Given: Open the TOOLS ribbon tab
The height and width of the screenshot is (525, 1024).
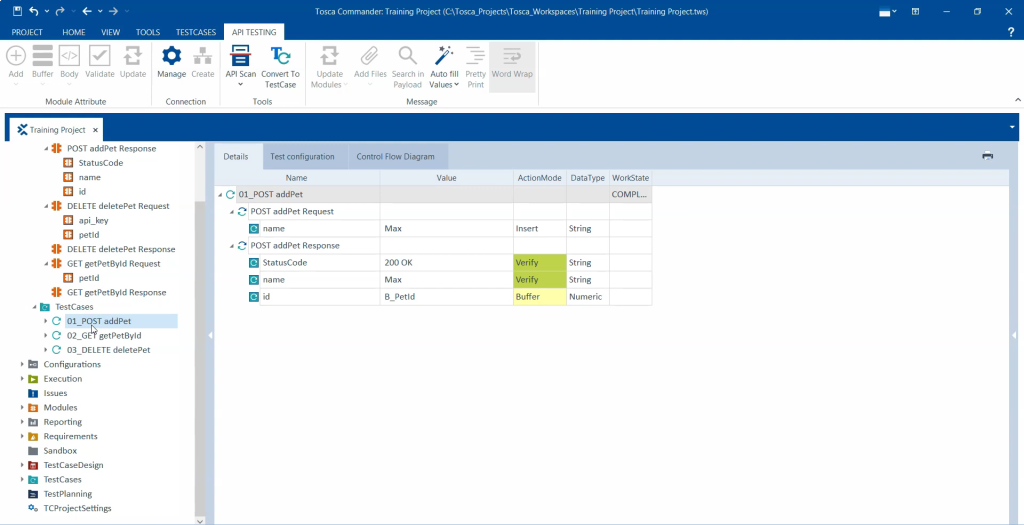Looking at the screenshot, I should (x=148, y=32).
